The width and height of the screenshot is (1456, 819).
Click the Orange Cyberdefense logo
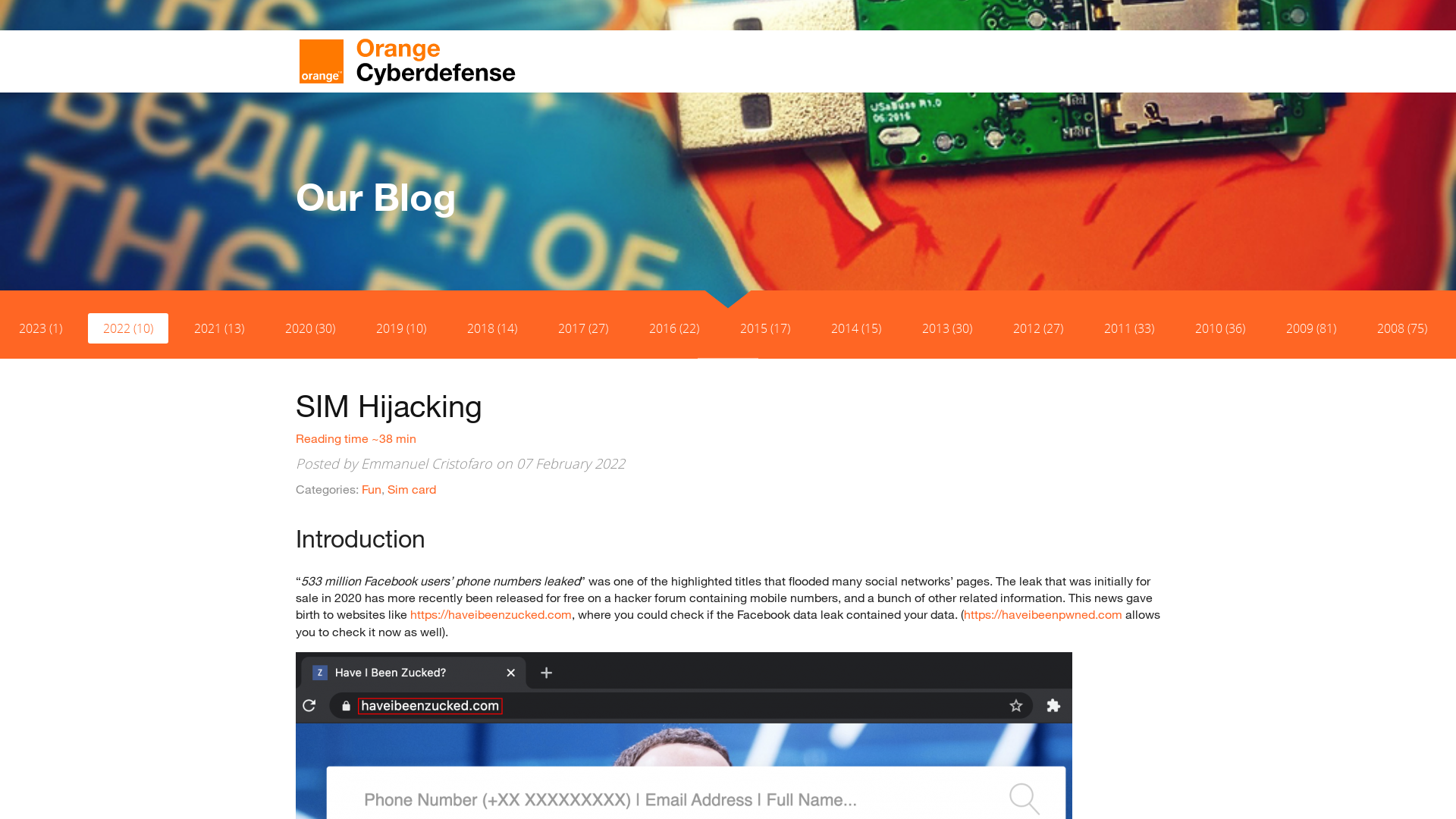[x=407, y=61]
